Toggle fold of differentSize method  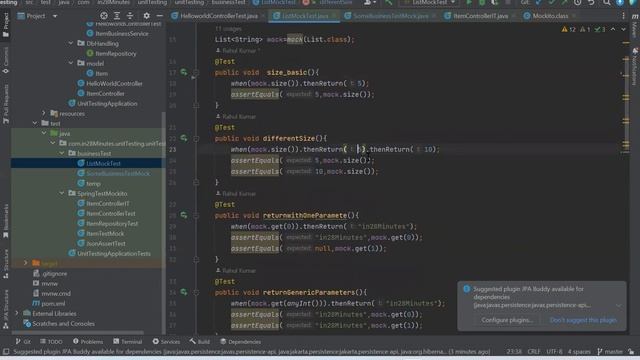click(x=196, y=139)
